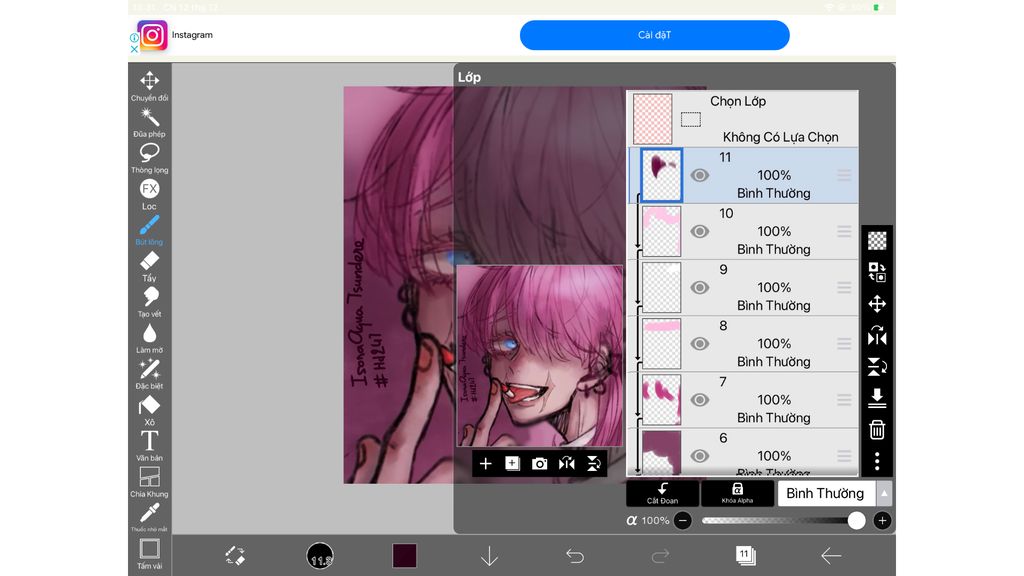Close the Instagram ad with X
This screenshot has width=1024, height=576.
tap(134, 49)
